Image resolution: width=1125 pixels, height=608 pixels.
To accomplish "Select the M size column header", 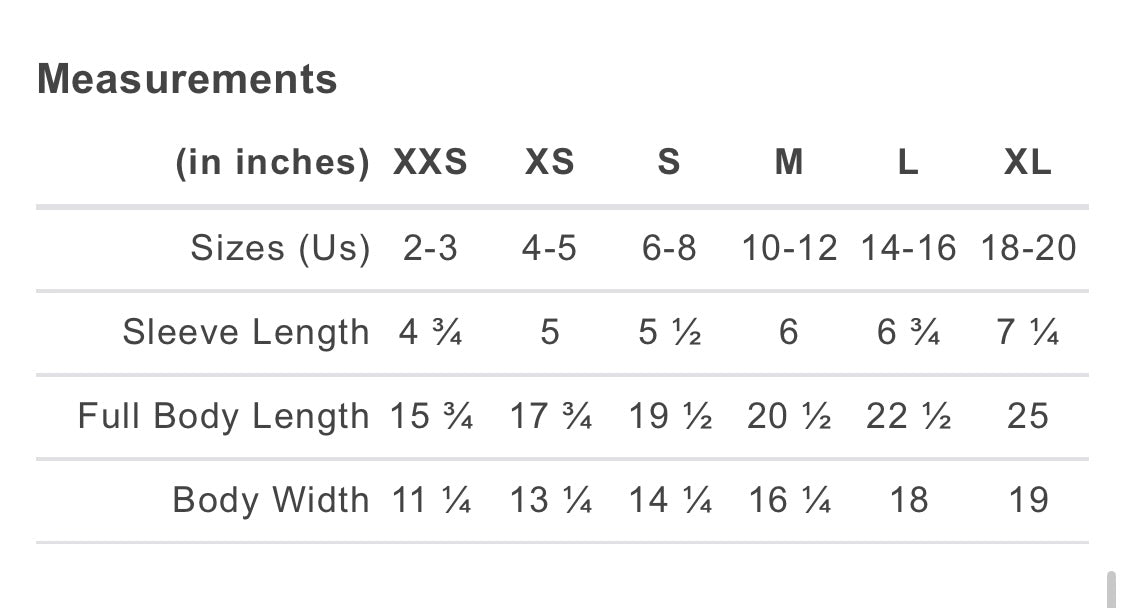I will click(789, 162).
